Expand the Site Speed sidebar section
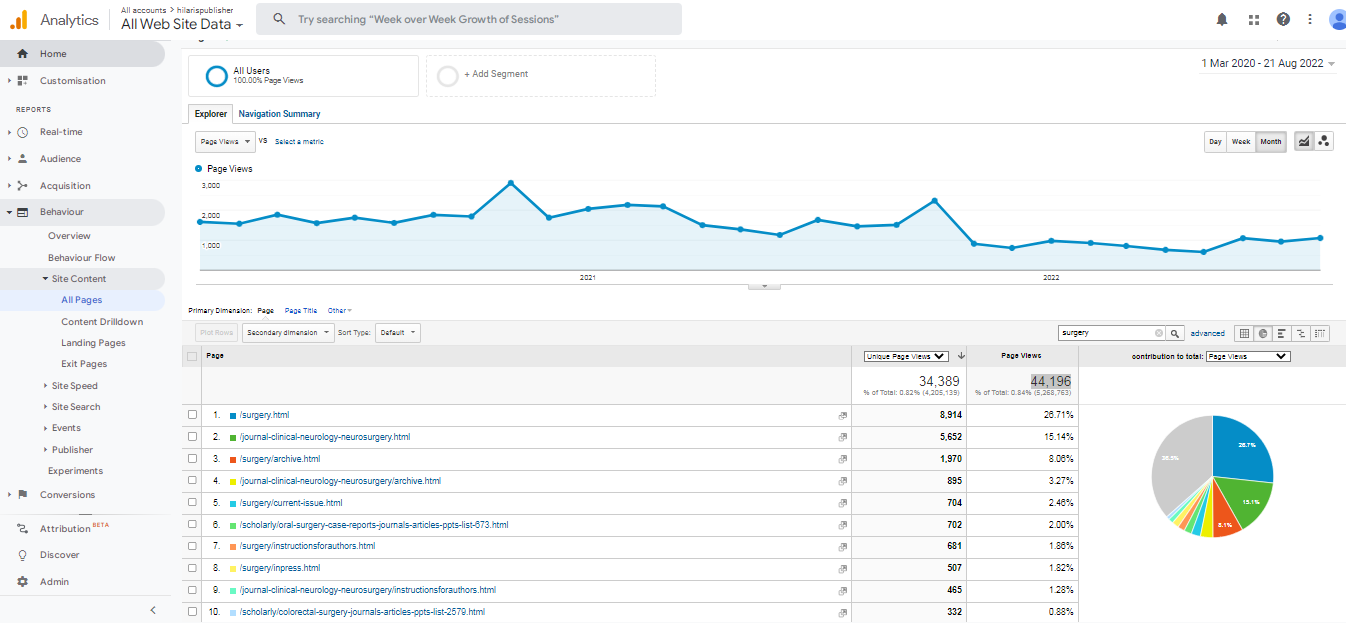 coord(74,386)
